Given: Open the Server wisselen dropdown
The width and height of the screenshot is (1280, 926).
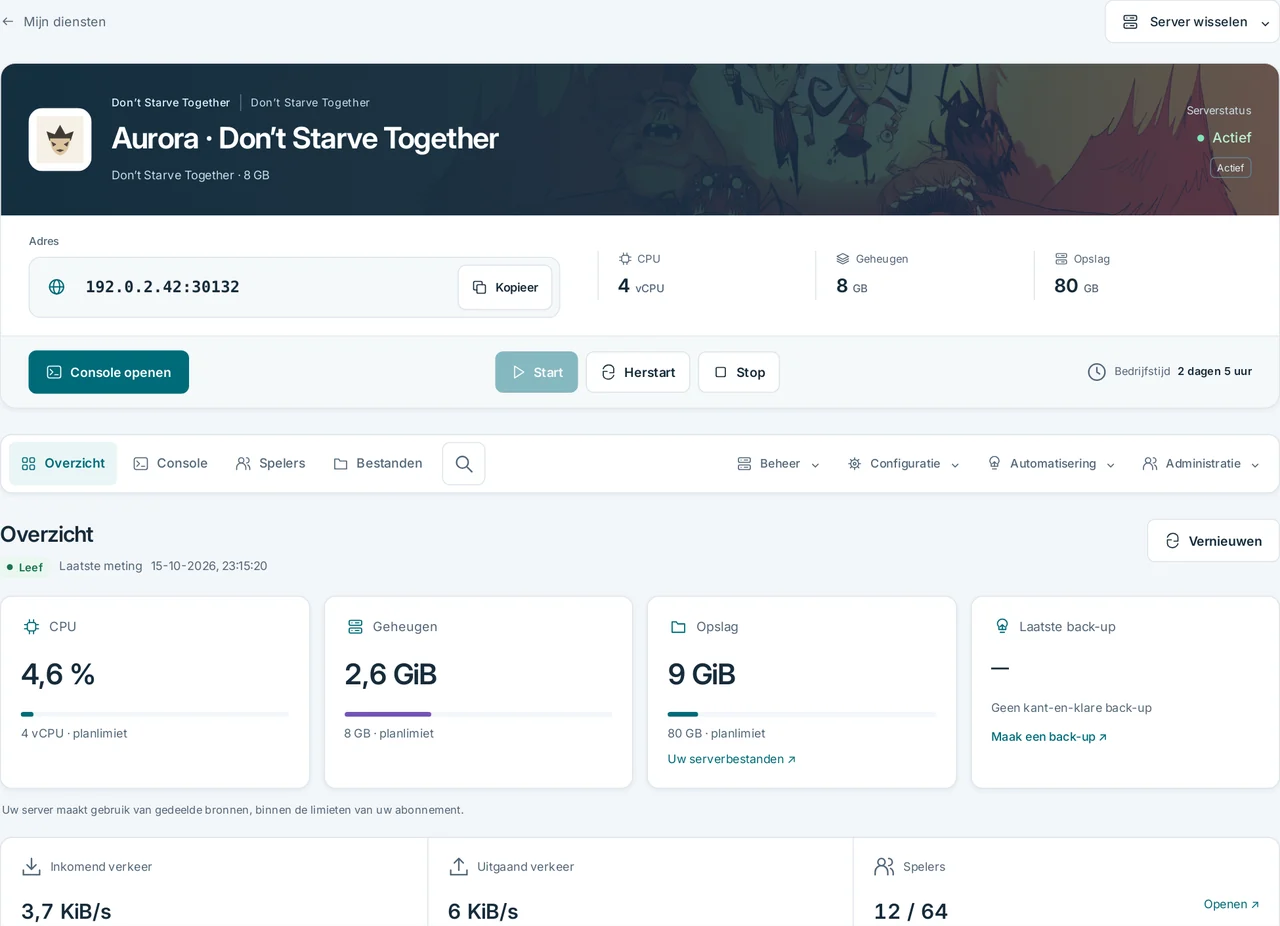Looking at the screenshot, I should [x=1192, y=22].
